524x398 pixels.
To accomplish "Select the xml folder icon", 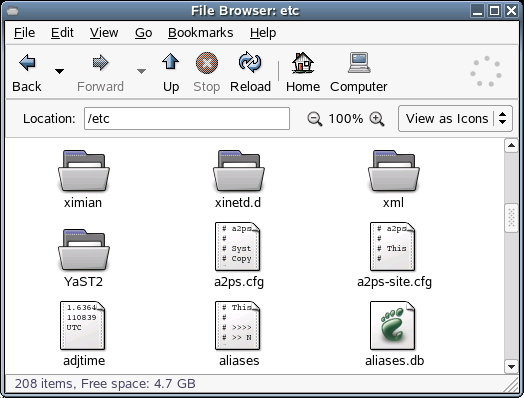I will click(393, 171).
